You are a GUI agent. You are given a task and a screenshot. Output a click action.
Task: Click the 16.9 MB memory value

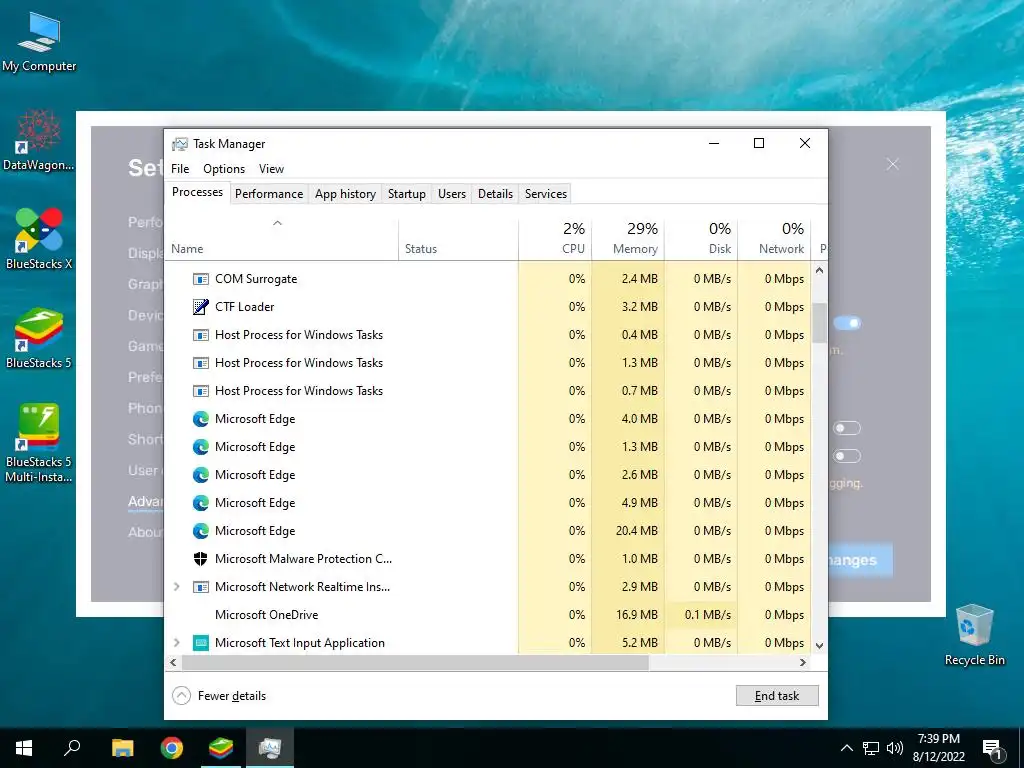pos(636,615)
